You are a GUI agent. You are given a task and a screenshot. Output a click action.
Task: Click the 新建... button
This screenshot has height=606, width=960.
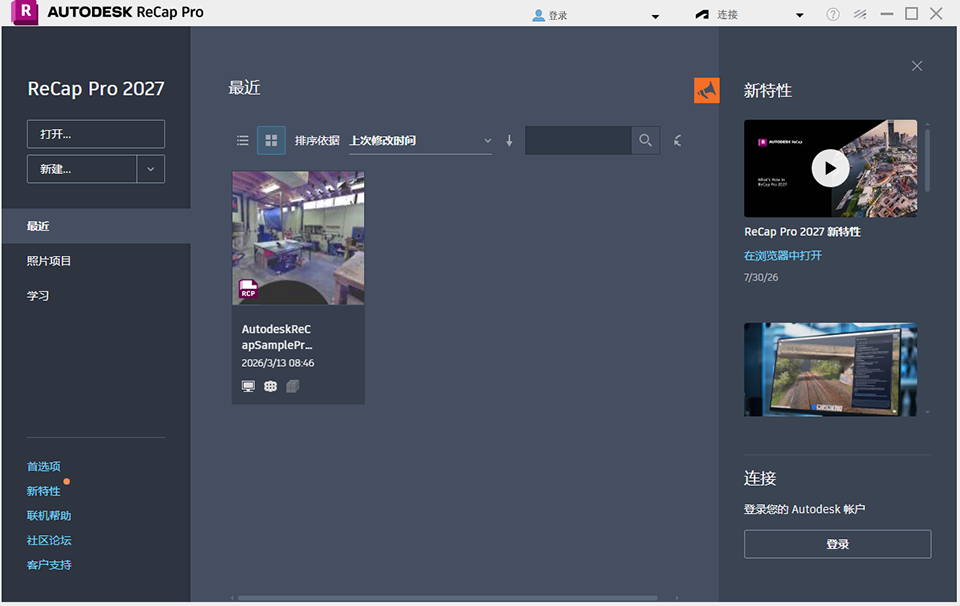(x=81, y=169)
